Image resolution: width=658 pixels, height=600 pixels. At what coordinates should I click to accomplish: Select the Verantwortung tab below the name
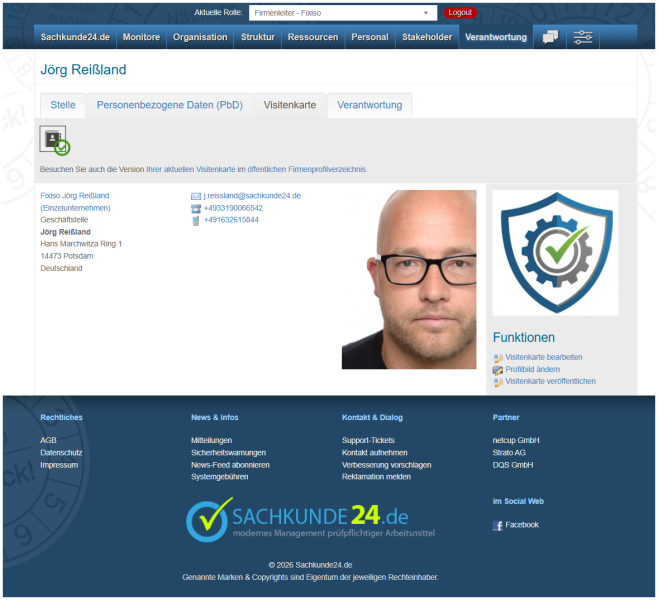pyautogui.click(x=369, y=105)
